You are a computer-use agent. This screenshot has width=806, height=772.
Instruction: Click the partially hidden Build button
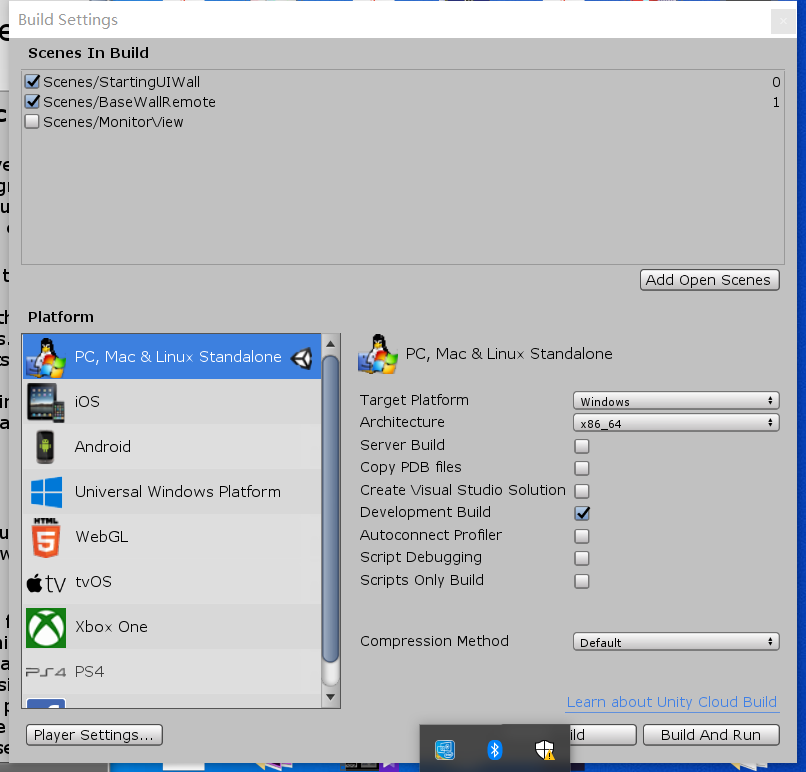(x=602, y=735)
